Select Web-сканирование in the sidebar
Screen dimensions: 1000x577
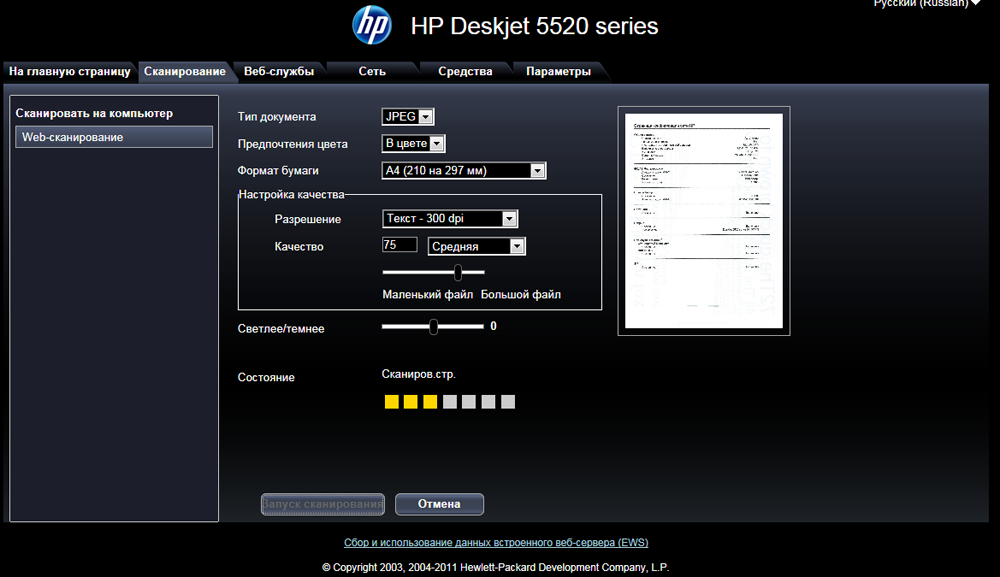pos(114,137)
